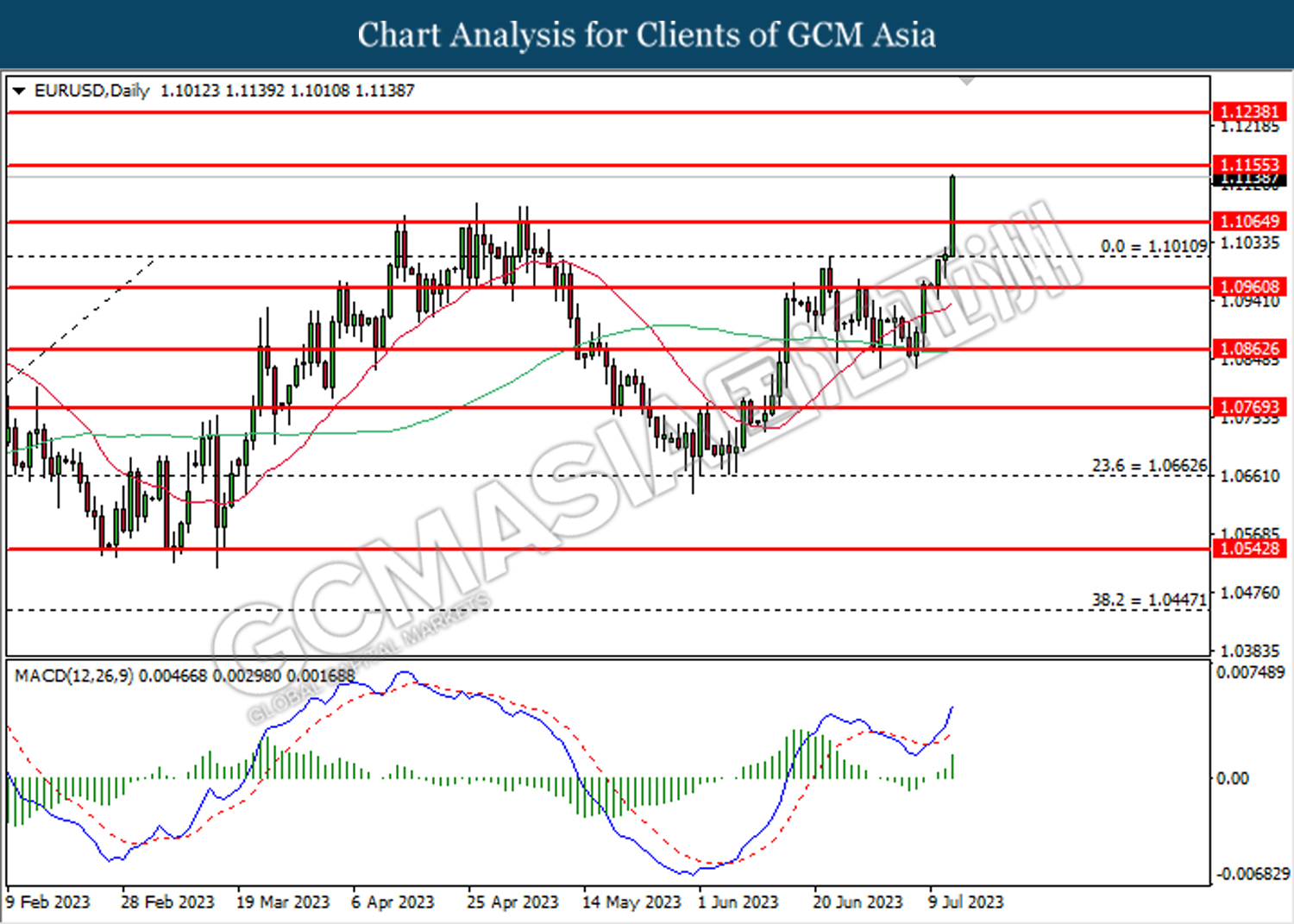This screenshot has height=924, width=1294.
Task: Click the 1.05428 red price label
Action: [1250, 548]
